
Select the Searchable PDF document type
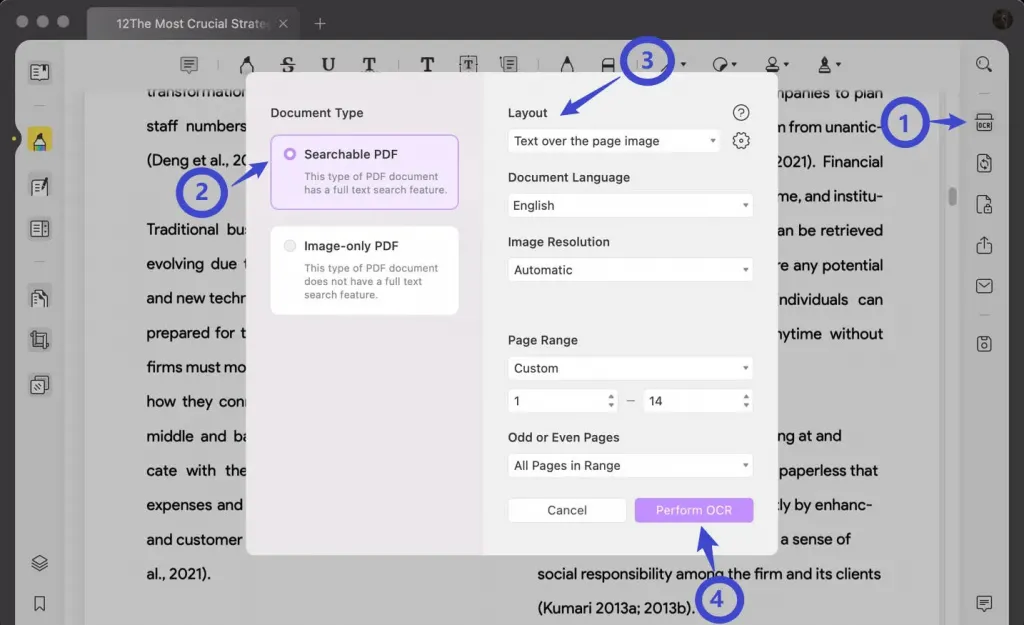[x=364, y=171]
